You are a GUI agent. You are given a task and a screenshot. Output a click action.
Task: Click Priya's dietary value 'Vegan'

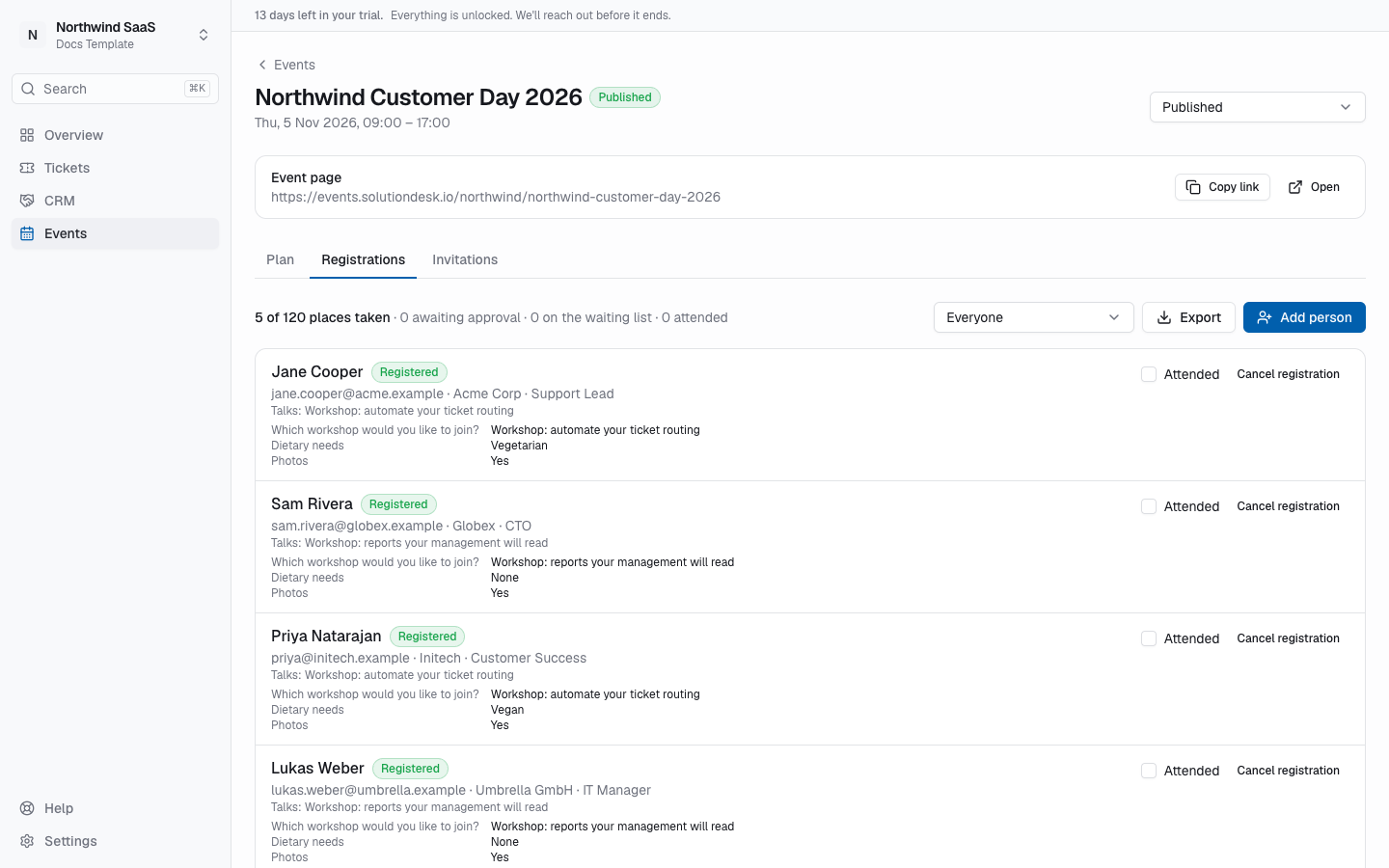tap(507, 710)
